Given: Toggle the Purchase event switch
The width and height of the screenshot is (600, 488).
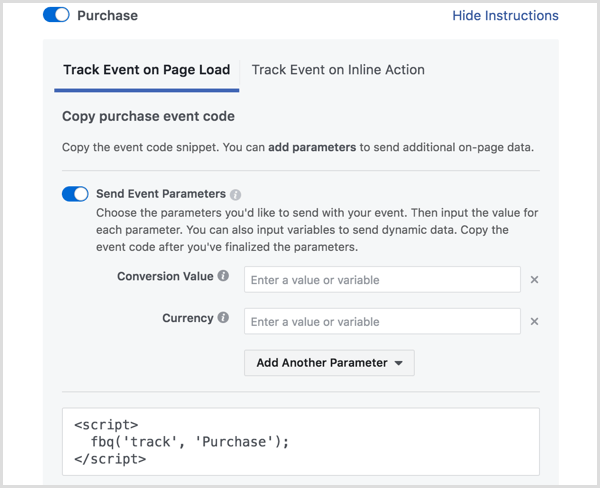Looking at the screenshot, I should pyautogui.click(x=56, y=15).
